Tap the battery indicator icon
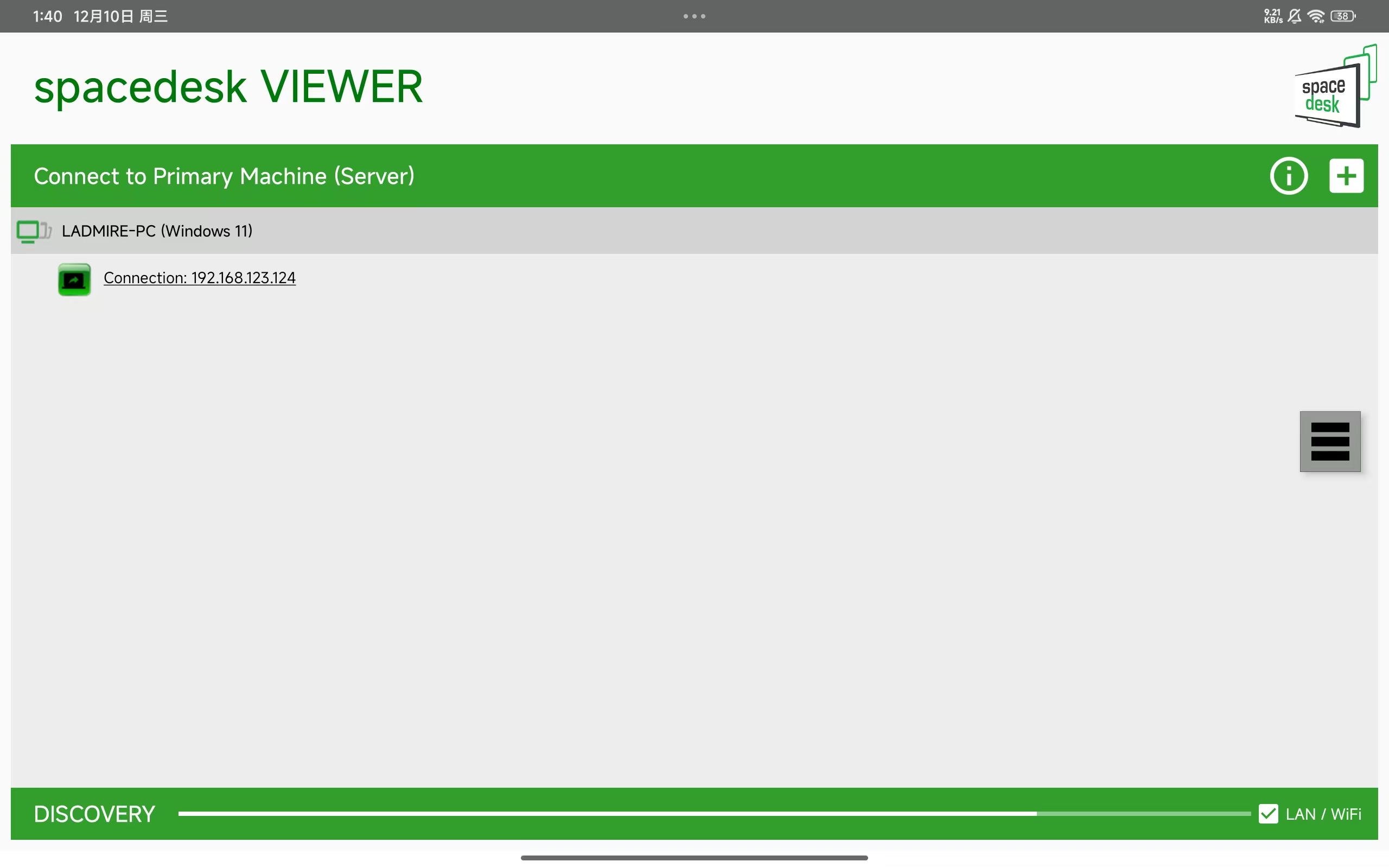Image resolution: width=1389 pixels, height=868 pixels. tap(1343, 16)
